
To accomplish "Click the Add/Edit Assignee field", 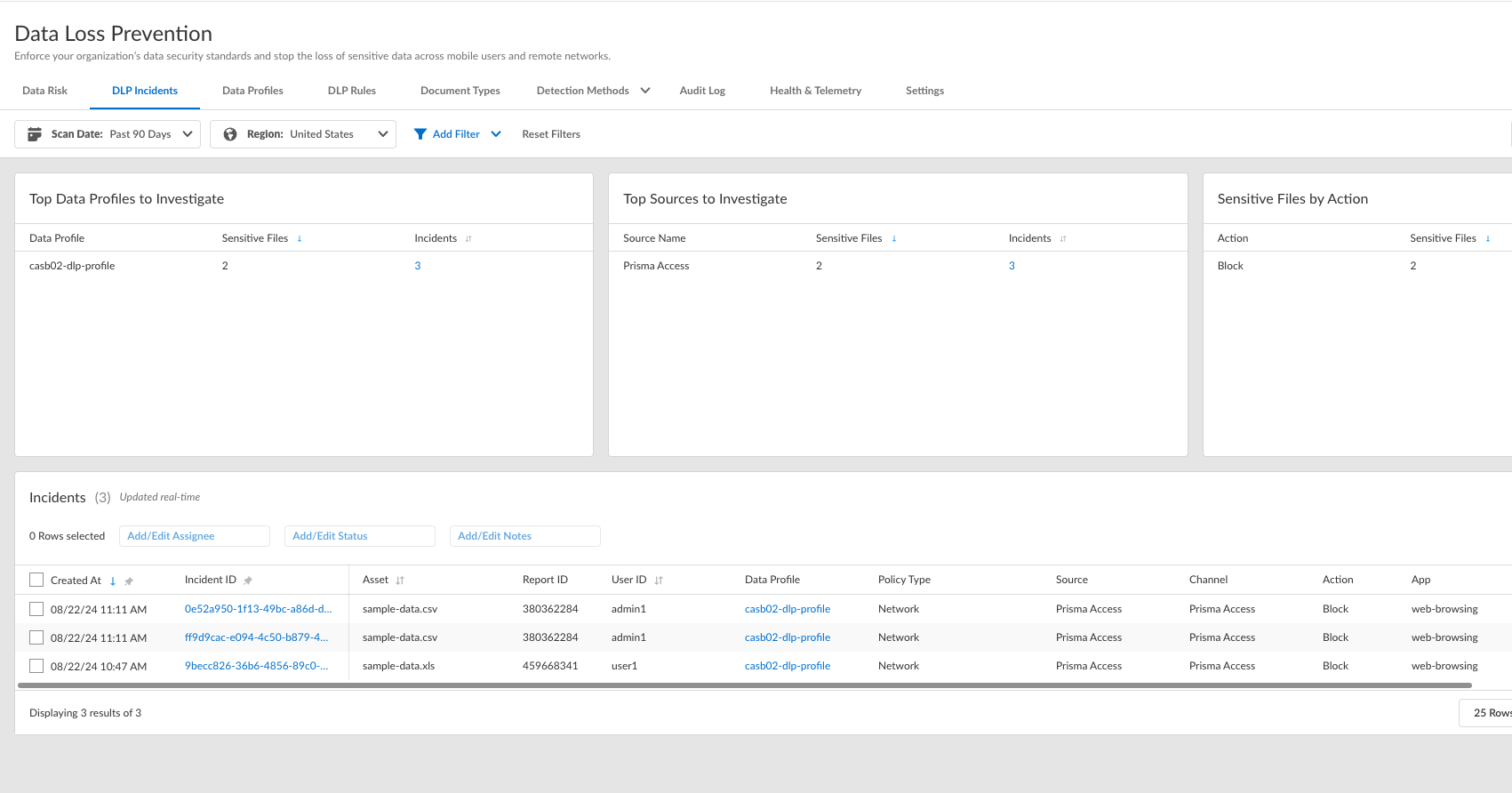I will 194,536.
